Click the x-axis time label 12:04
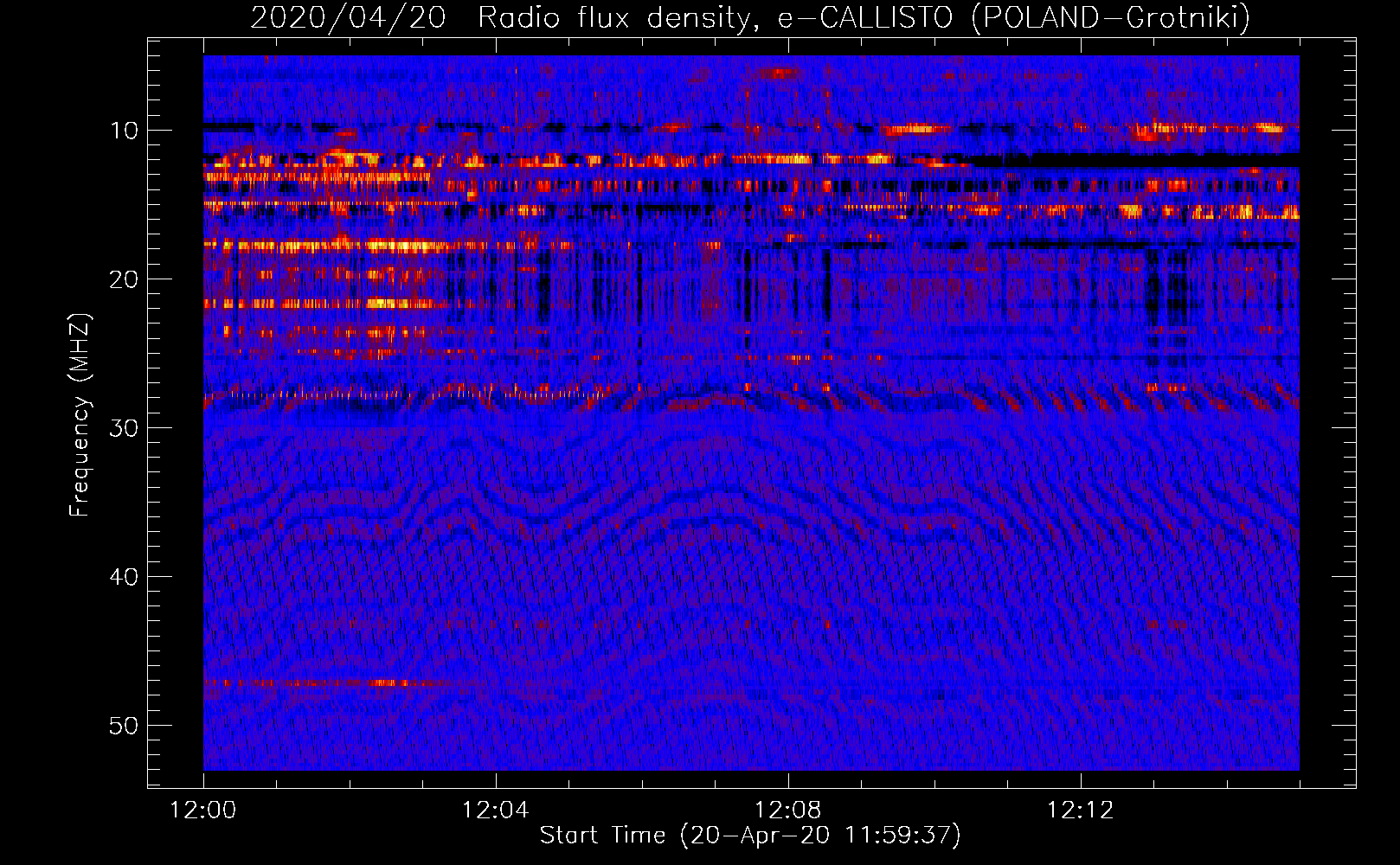 tap(496, 811)
